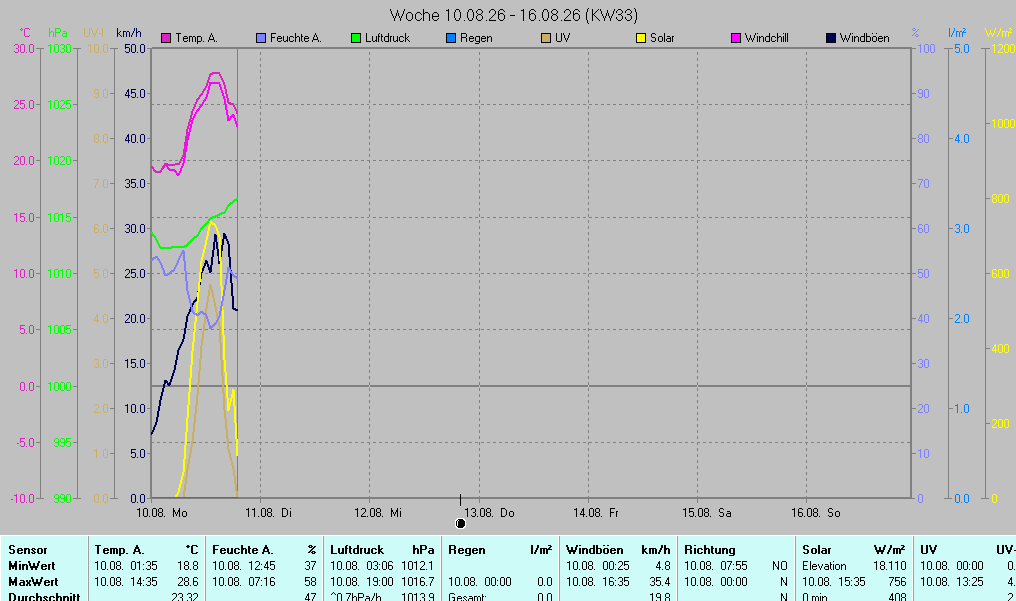This screenshot has width=1016, height=601.
Task: Click the '15.08. Sa' day label
Action: [707, 513]
